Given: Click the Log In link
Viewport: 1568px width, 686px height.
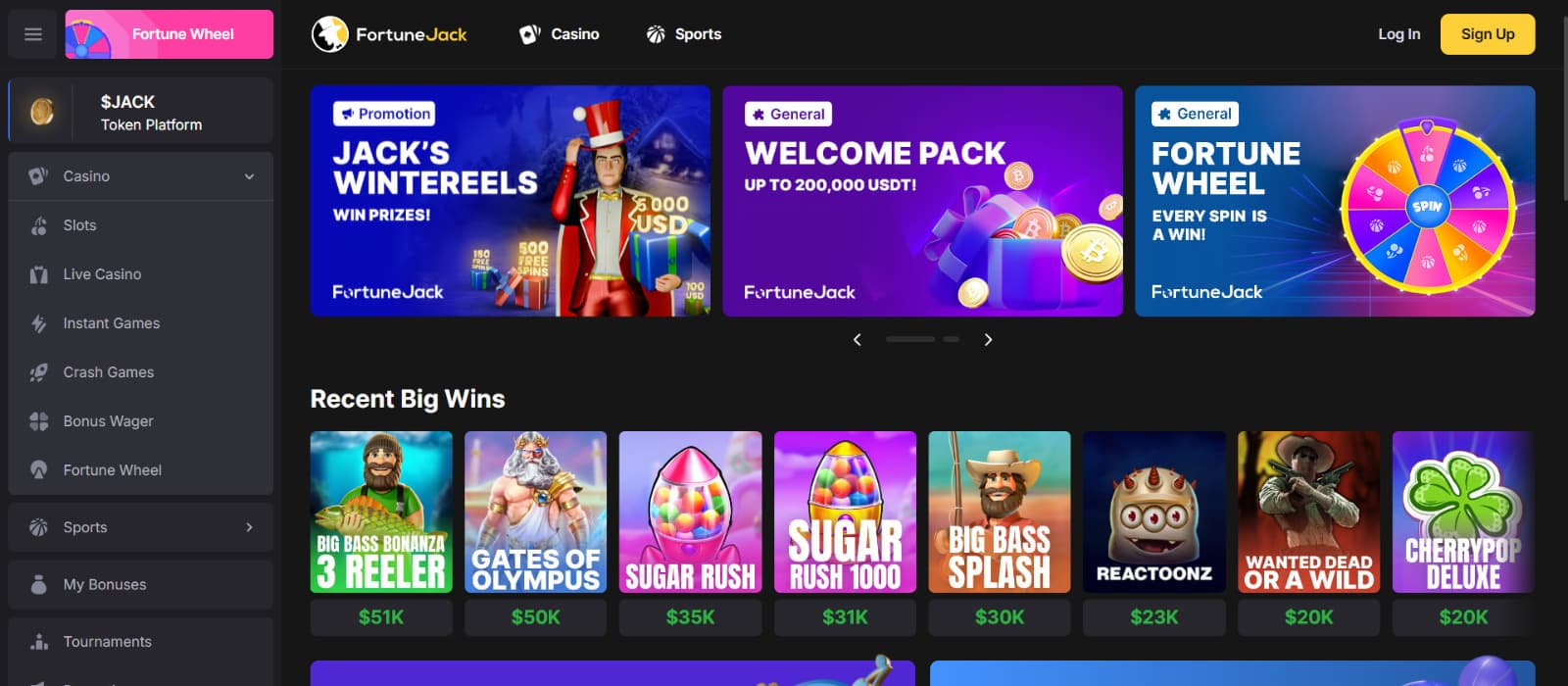Looking at the screenshot, I should (1398, 34).
